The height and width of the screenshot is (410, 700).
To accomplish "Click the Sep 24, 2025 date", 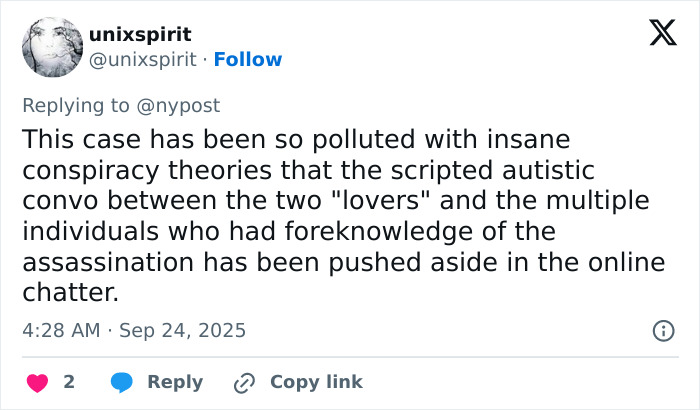I will [182, 330].
